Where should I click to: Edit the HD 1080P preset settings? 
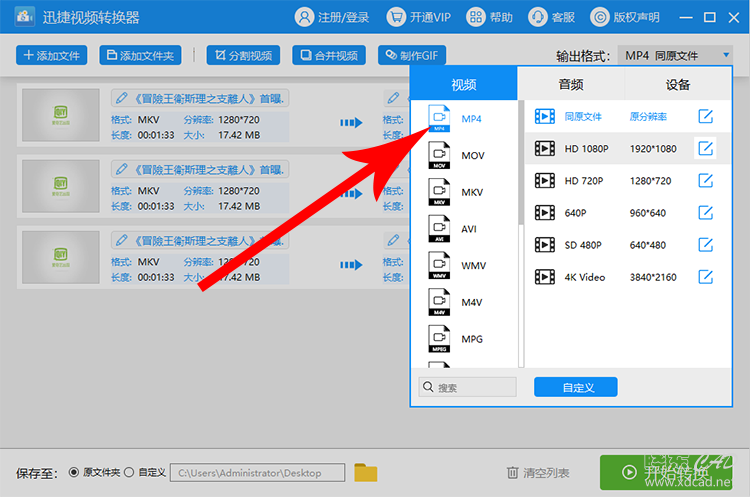[706, 148]
